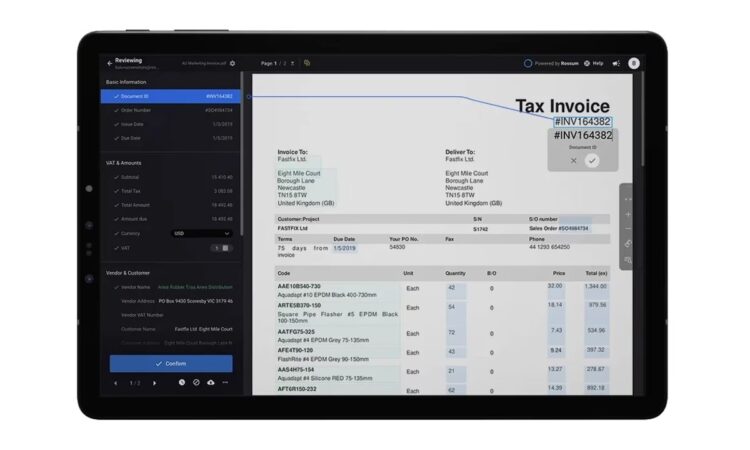The height and width of the screenshot is (450, 750).
Task: Zoom in using the plus icon on the document toolbar
Action: [628, 214]
